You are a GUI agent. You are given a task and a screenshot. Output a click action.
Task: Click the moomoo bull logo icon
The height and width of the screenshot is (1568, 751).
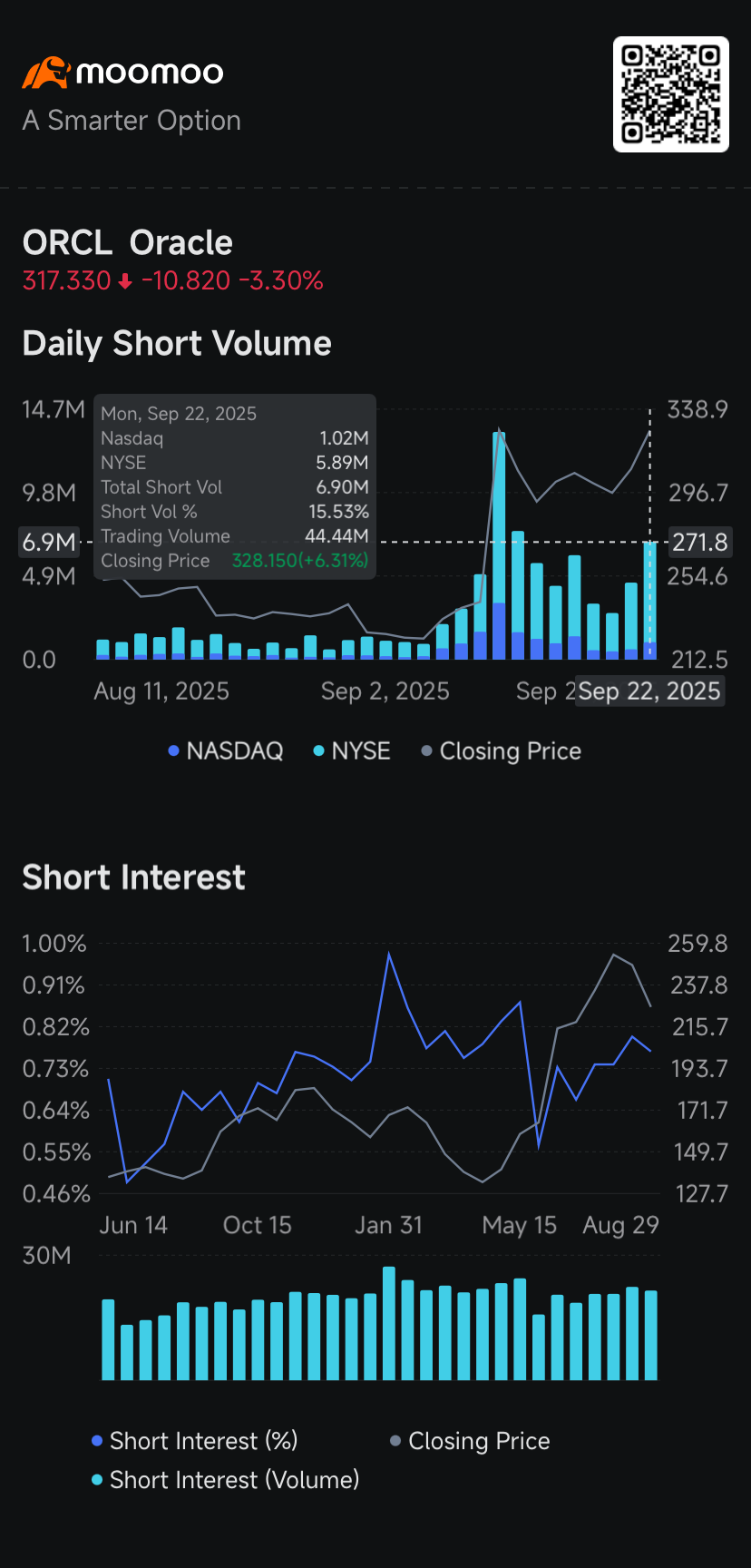pyautogui.click(x=45, y=73)
